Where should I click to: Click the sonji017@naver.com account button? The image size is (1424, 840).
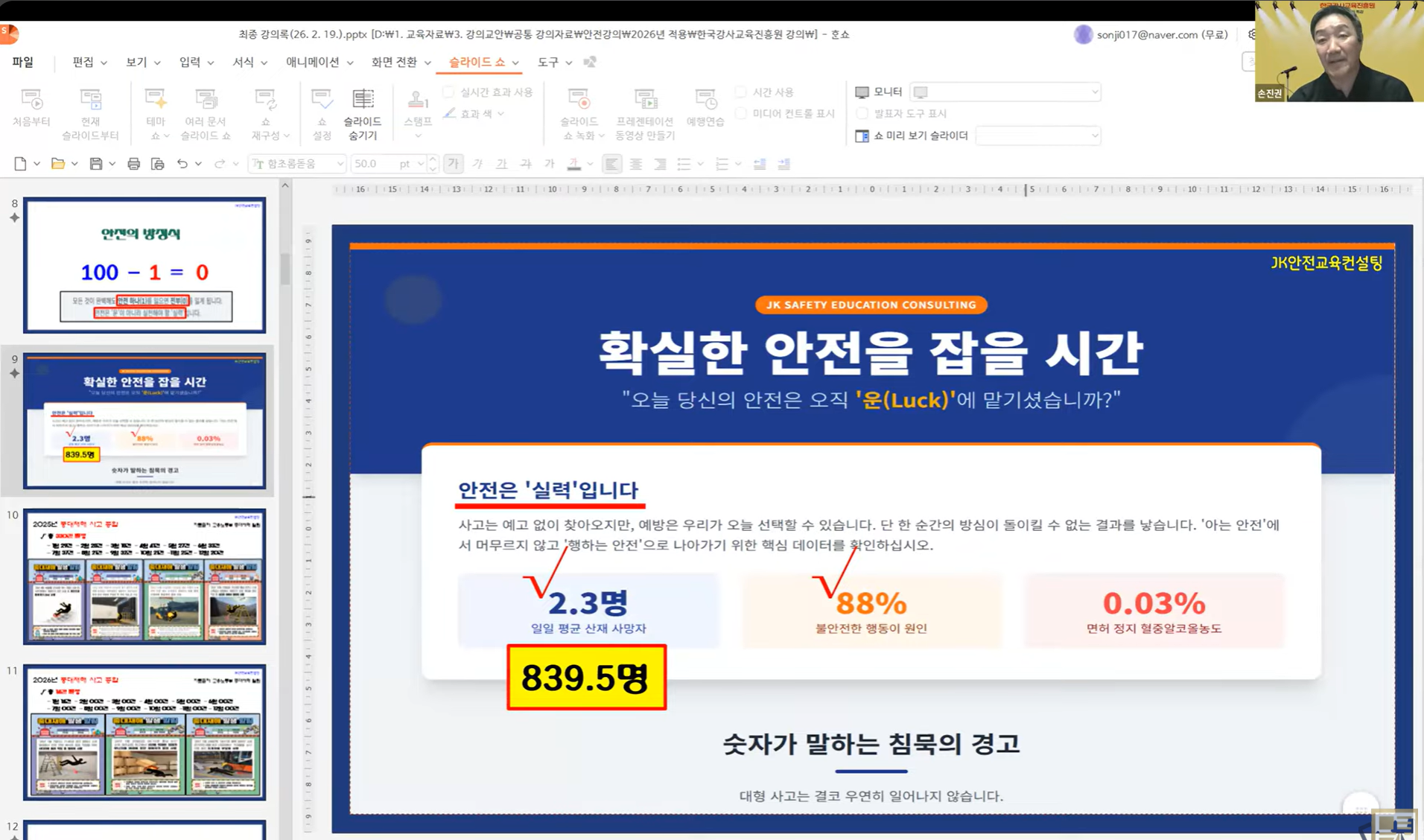point(1151,34)
